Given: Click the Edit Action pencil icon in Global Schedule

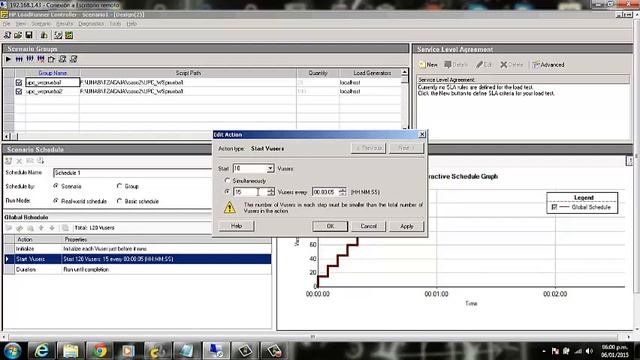Looking at the screenshot, I should [19, 228].
